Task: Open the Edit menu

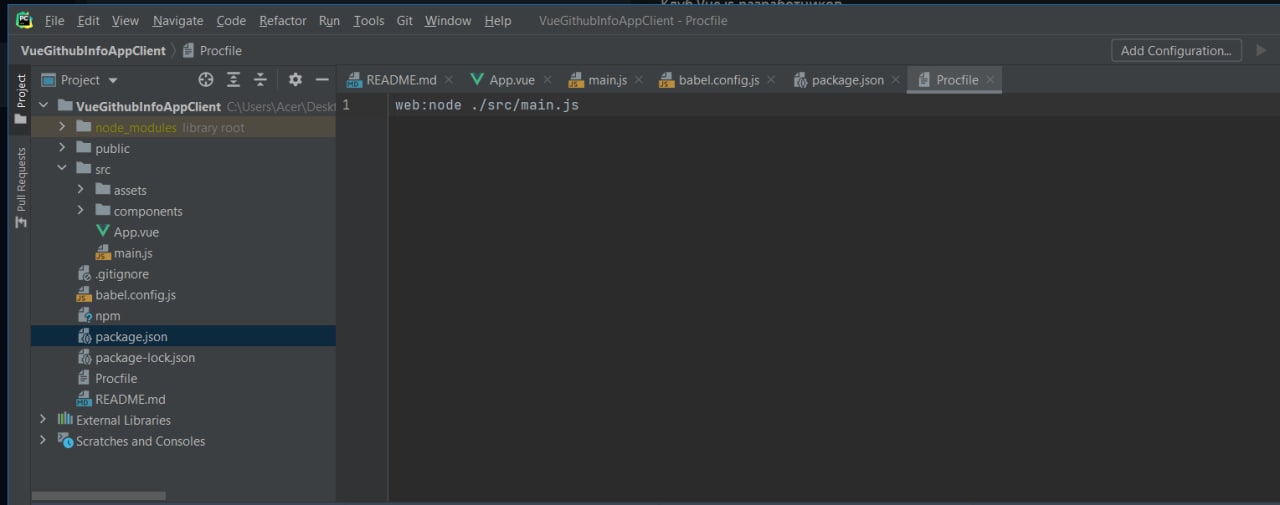Action: [x=88, y=21]
